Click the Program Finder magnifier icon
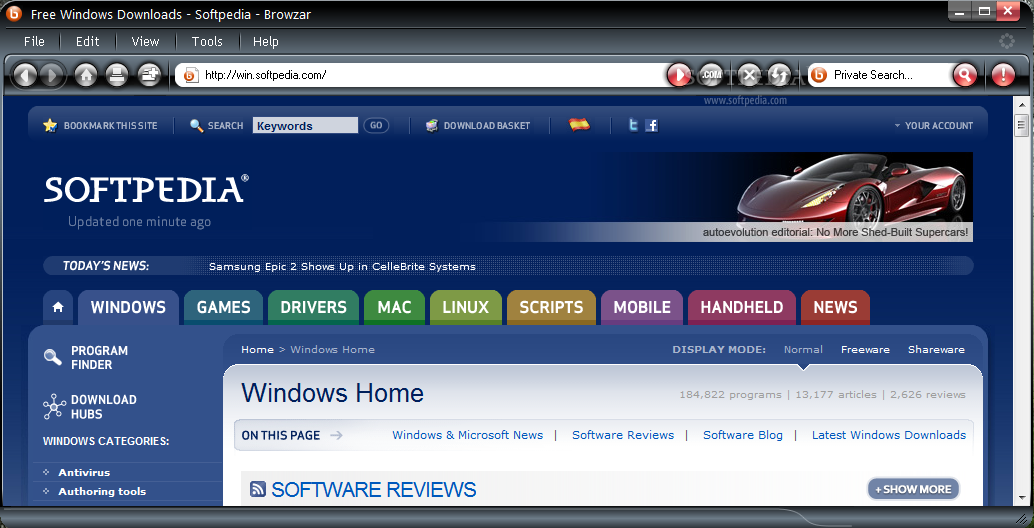The height and width of the screenshot is (528, 1034). (53, 357)
